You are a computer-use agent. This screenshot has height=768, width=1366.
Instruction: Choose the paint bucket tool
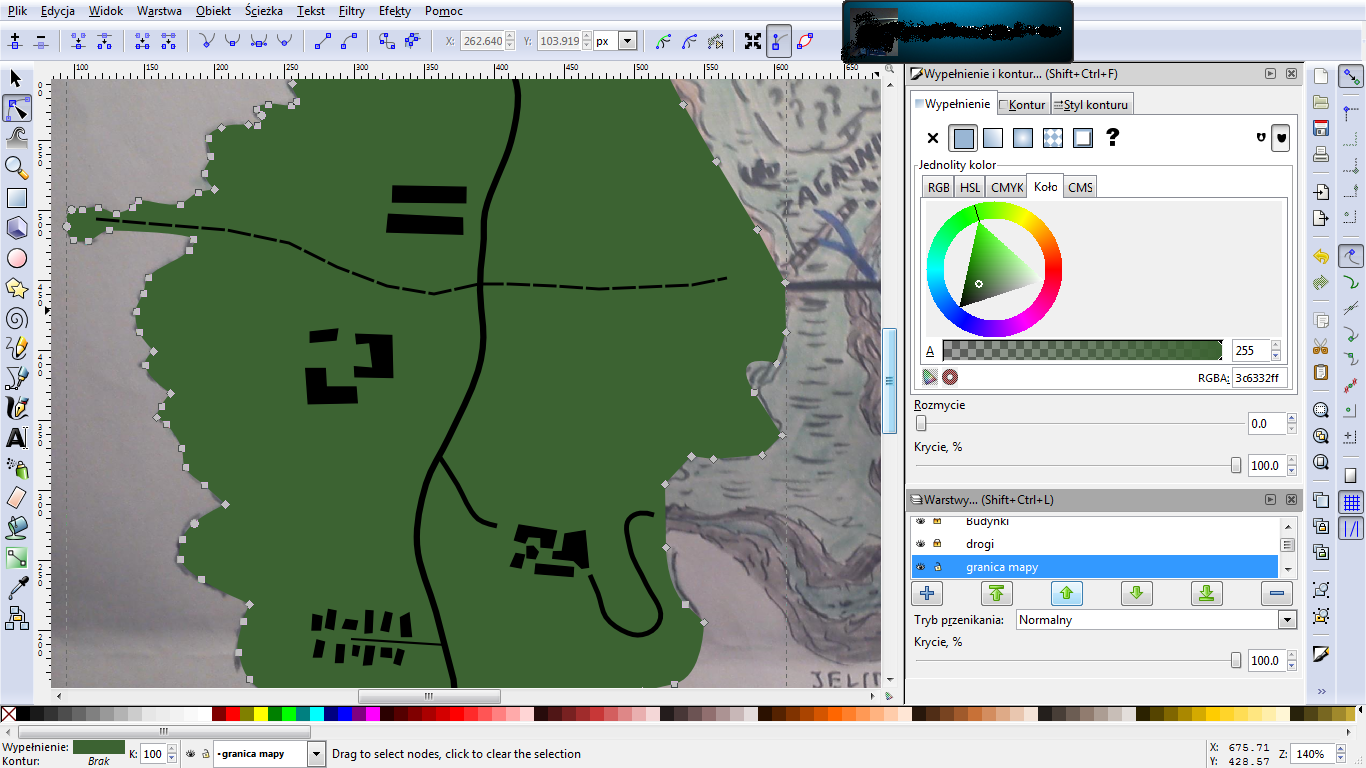[16, 528]
